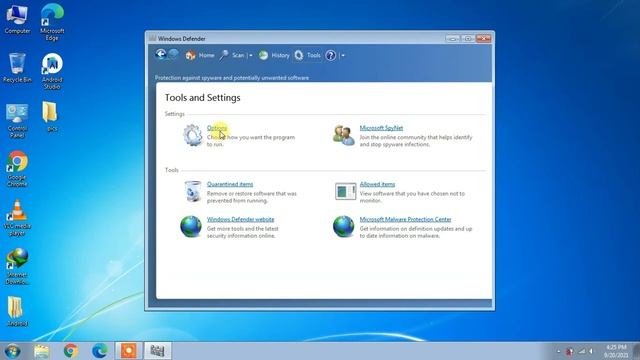The height and width of the screenshot is (360, 640).
Task: Select the Control Panel desktop icon
Action: (x=17, y=121)
